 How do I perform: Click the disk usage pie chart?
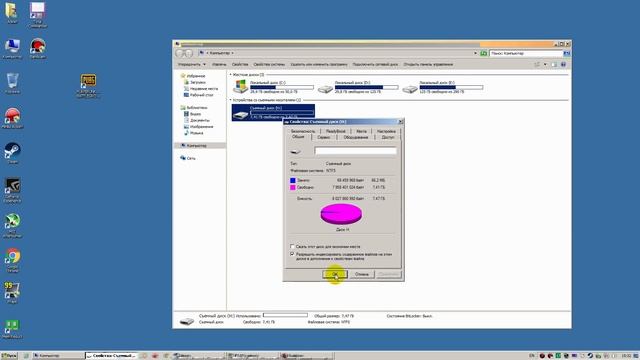tap(341, 214)
